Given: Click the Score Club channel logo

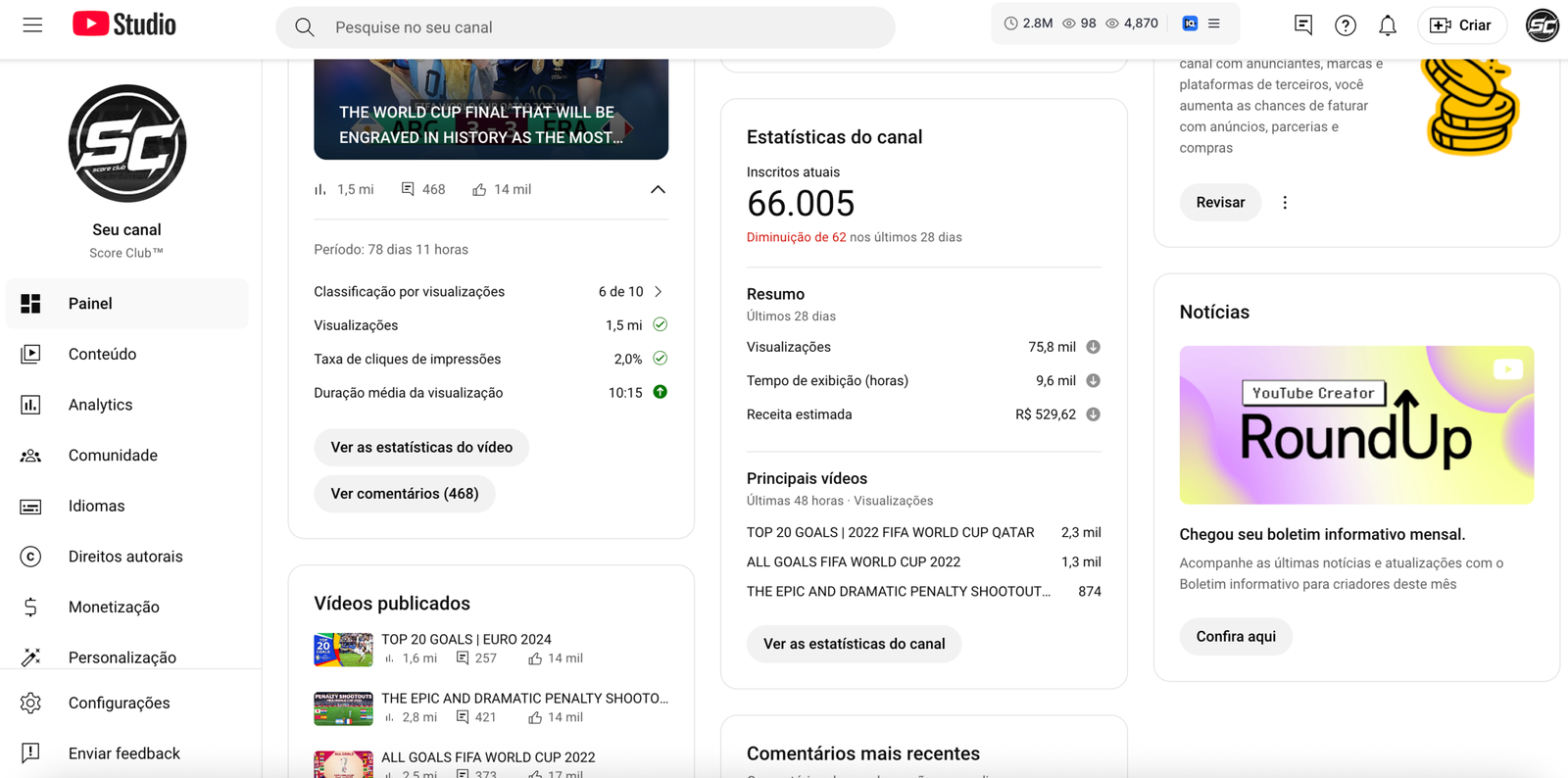Looking at the screenshot, I should pyautogui.click(x=127, y=144).
